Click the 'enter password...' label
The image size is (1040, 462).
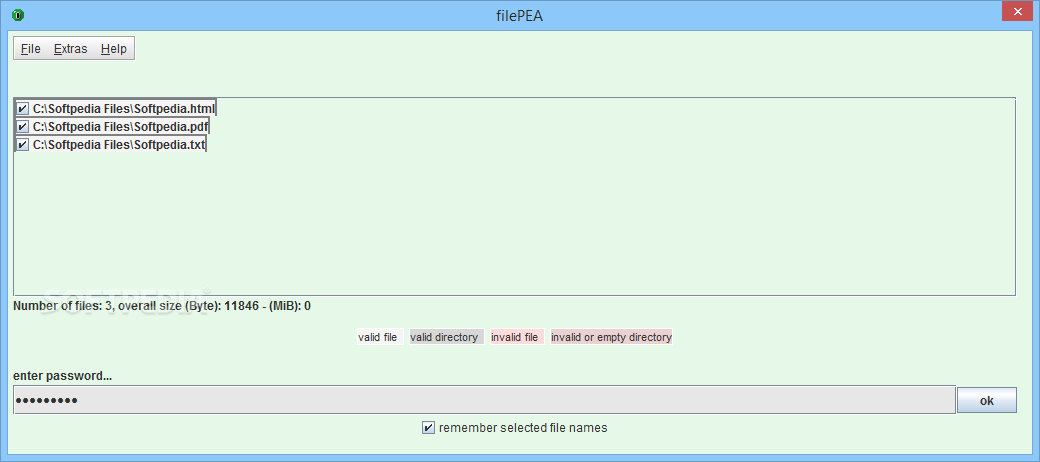[62, 376]
